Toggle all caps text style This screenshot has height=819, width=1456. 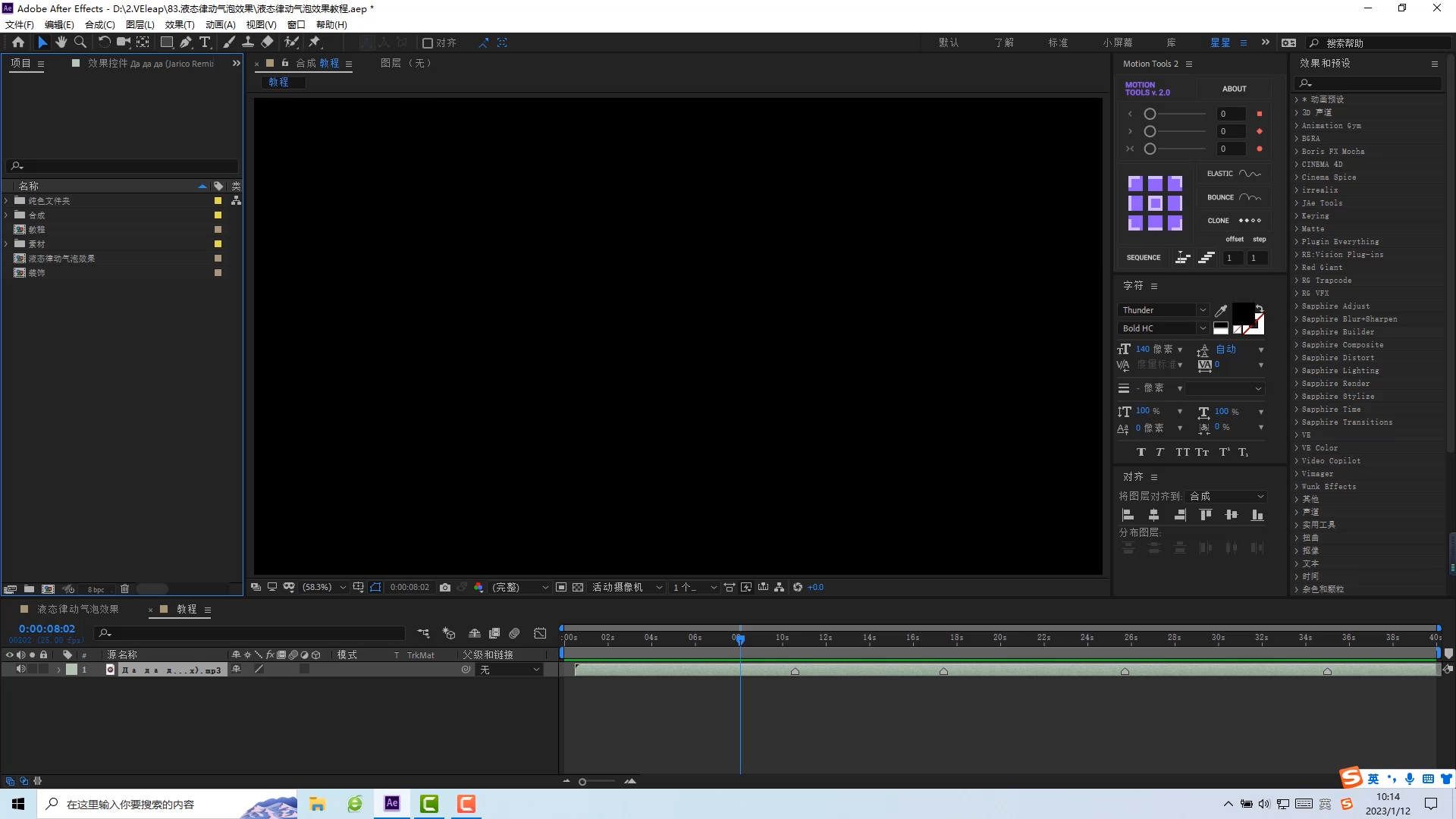[x=1183, y=453]
